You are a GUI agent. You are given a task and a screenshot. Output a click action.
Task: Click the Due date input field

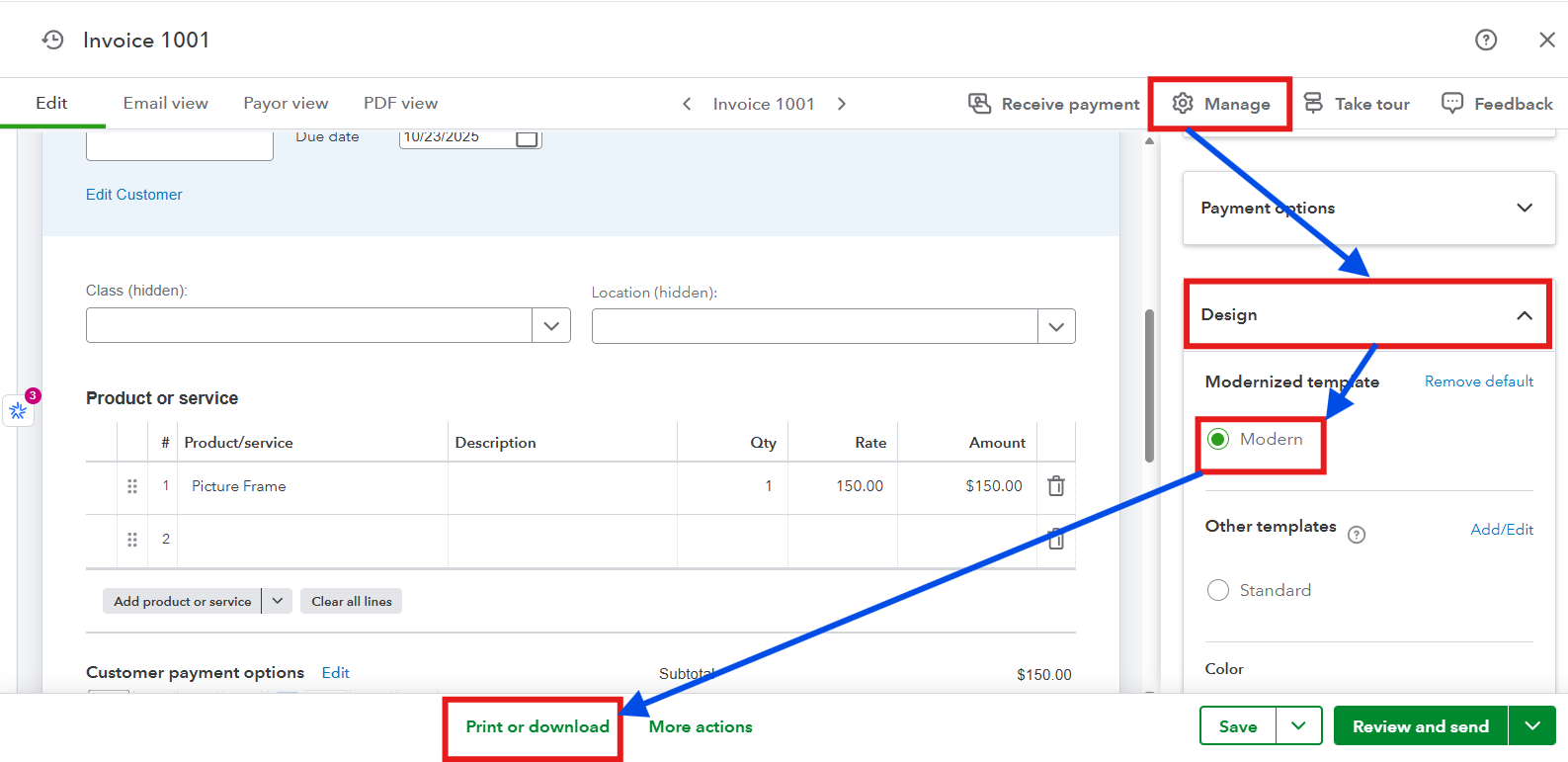(x=470, y=138)
